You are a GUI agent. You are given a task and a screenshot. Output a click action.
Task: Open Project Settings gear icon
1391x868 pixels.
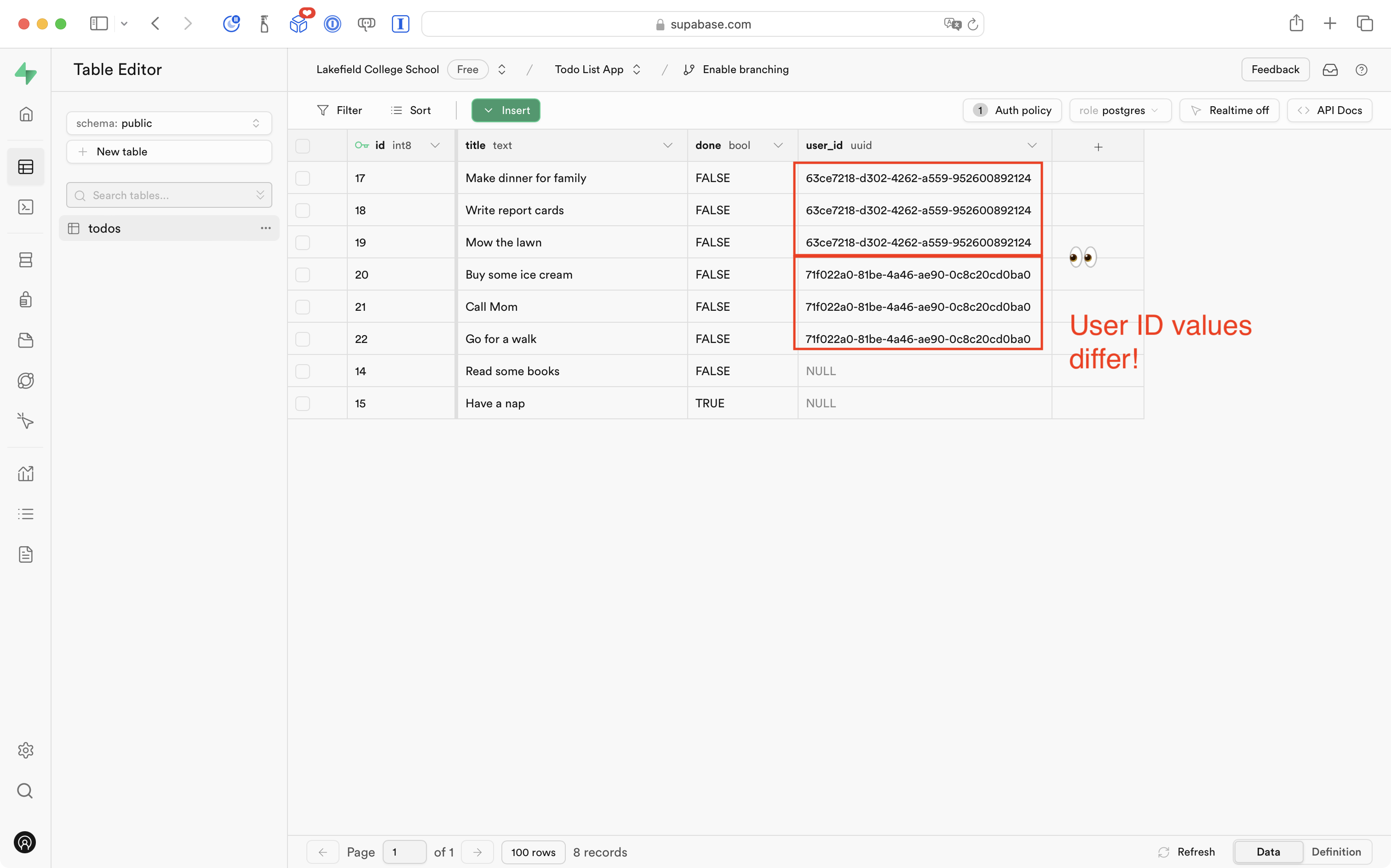pyautogui.click(x=26, y=750)
